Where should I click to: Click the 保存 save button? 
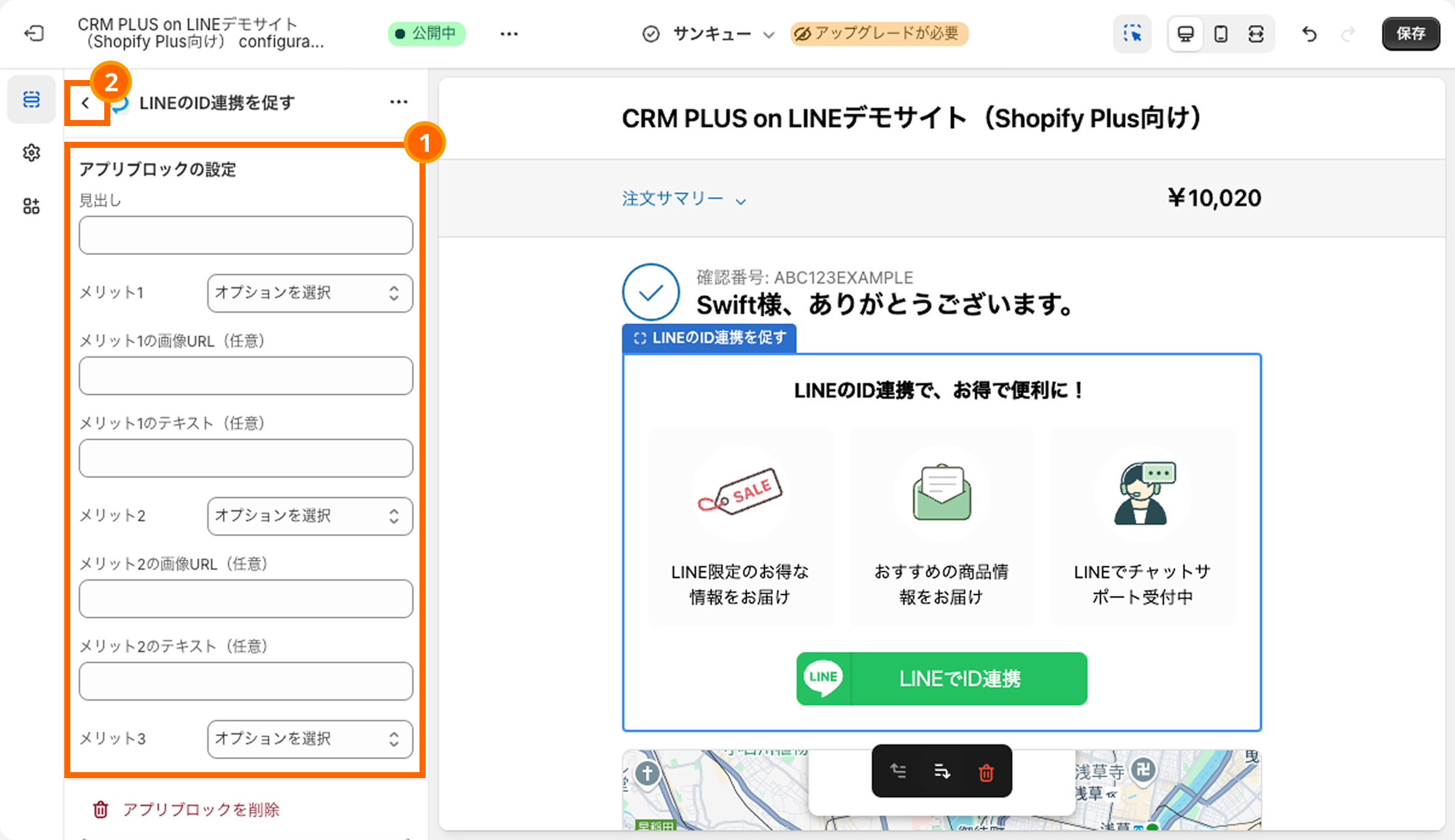point(1411,34)
